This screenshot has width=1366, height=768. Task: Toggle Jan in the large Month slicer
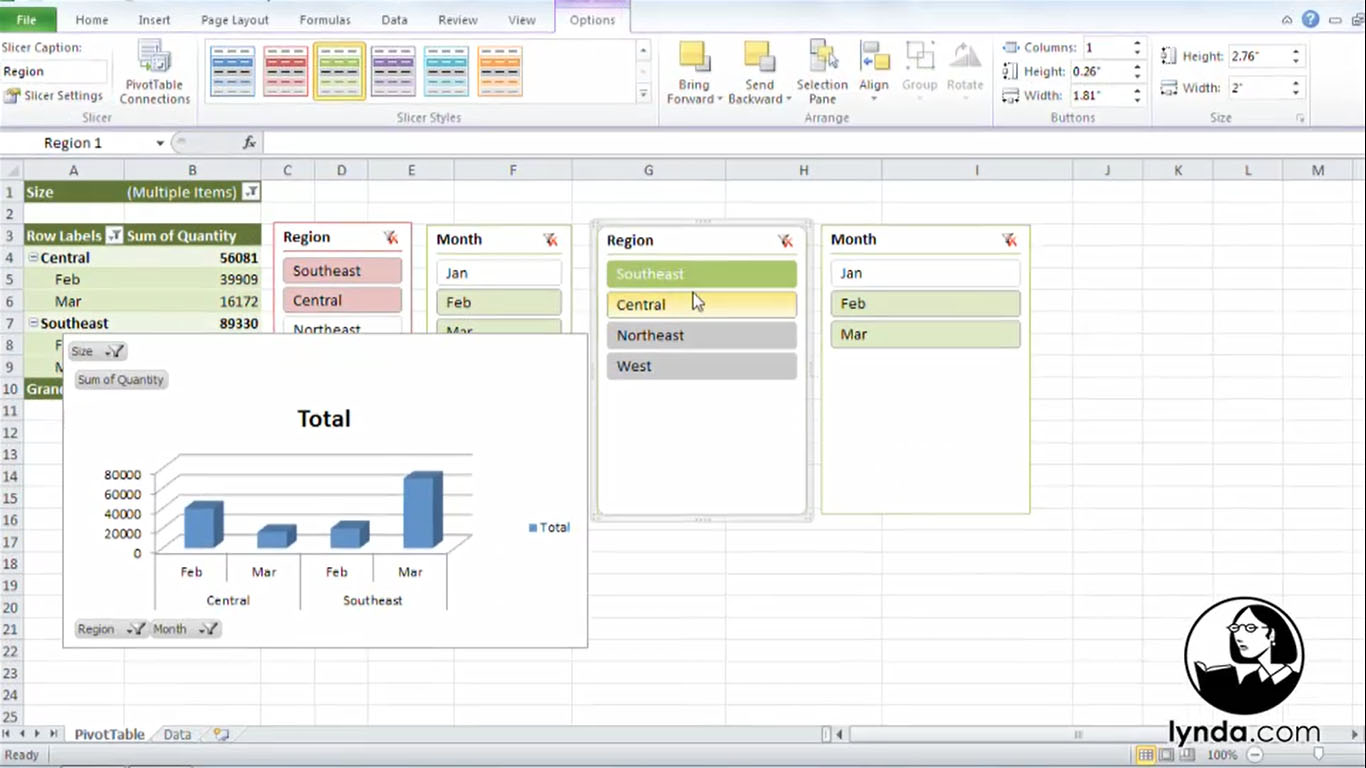925,273
